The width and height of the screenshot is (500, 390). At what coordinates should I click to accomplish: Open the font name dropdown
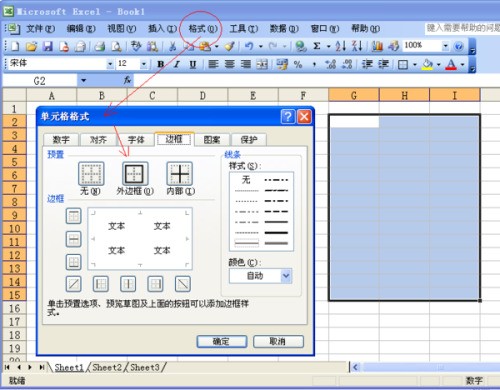pyautogui.click(x=110, y=64)
